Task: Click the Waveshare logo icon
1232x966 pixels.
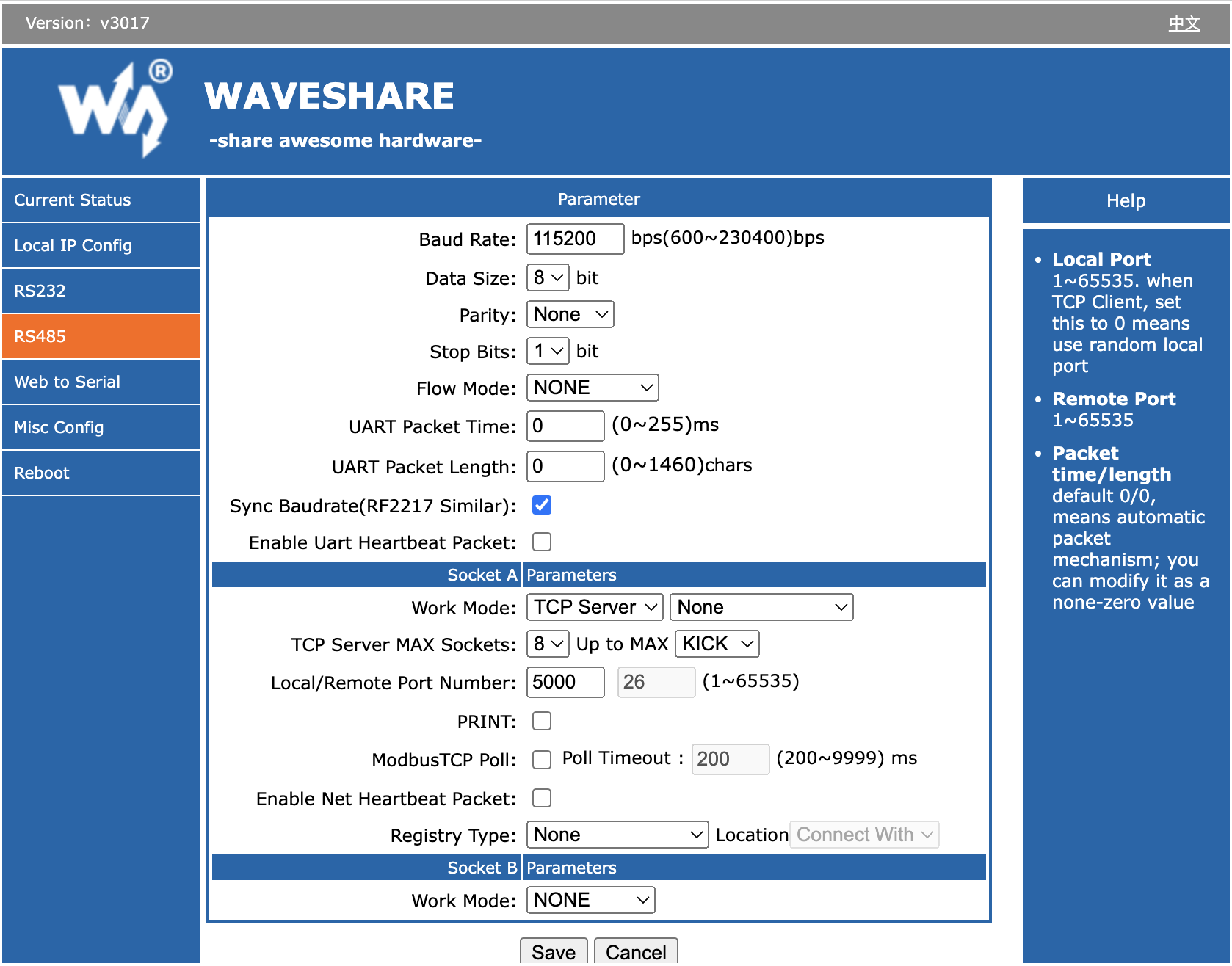Action: [115, 109]
